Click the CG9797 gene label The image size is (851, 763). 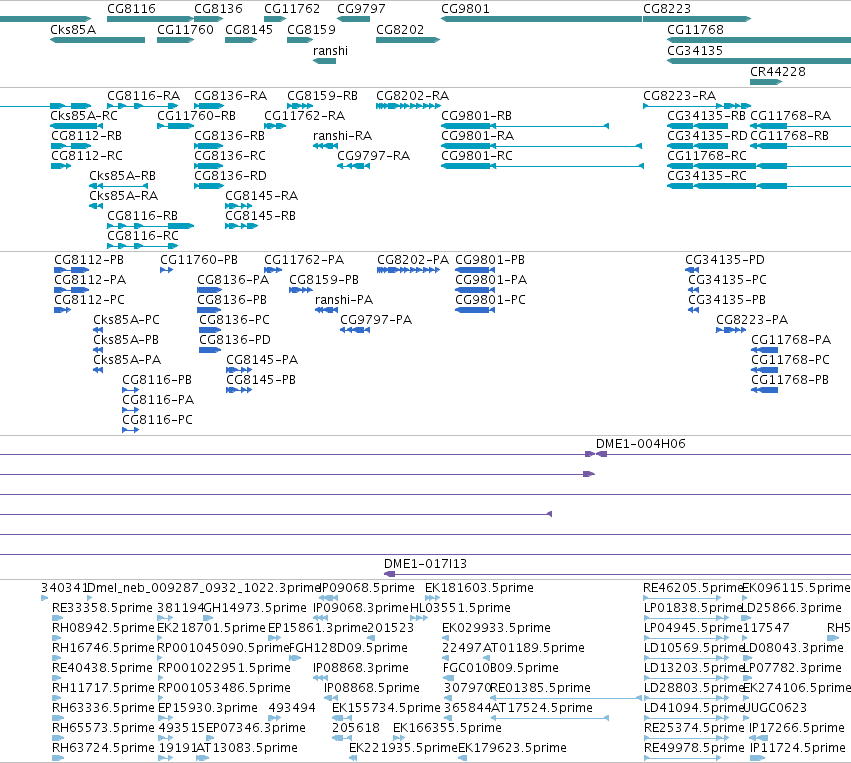[x=361, y=9]
